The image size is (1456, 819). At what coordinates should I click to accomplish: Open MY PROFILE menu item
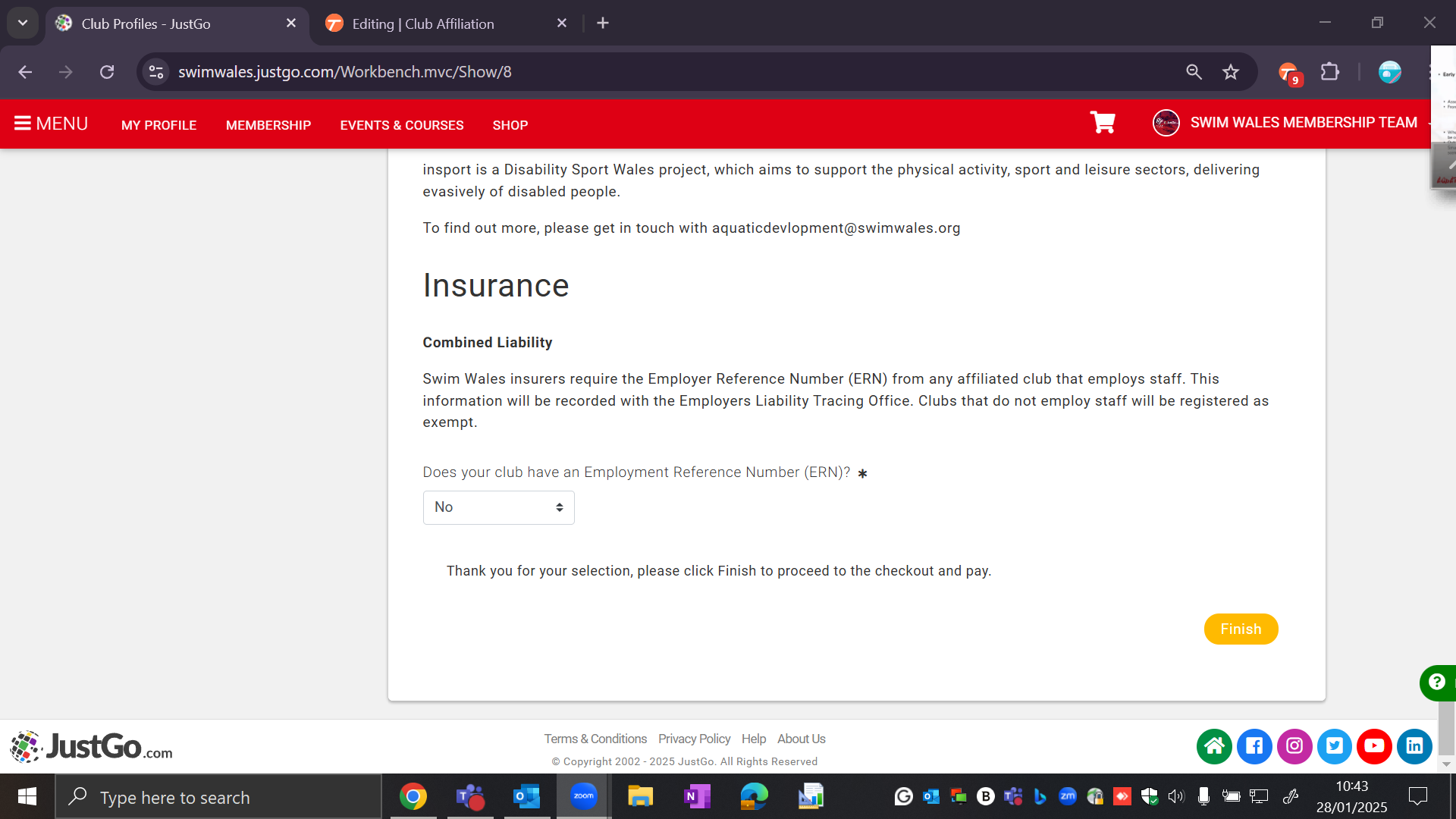(158, 125)
